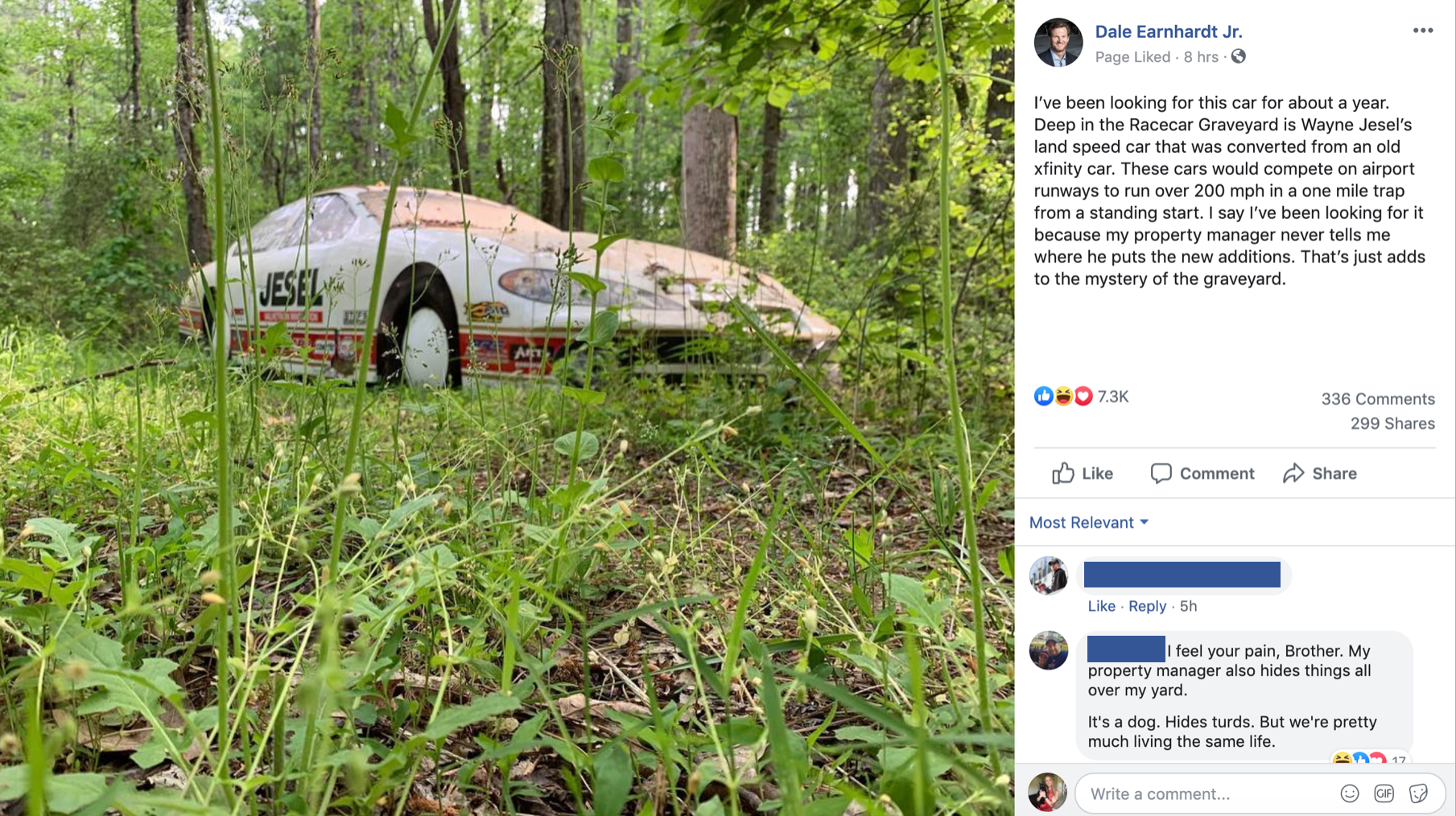Open the 7.3K reactions count
The height and width of the screenshot is (816, 1456).
point(1113,397)
